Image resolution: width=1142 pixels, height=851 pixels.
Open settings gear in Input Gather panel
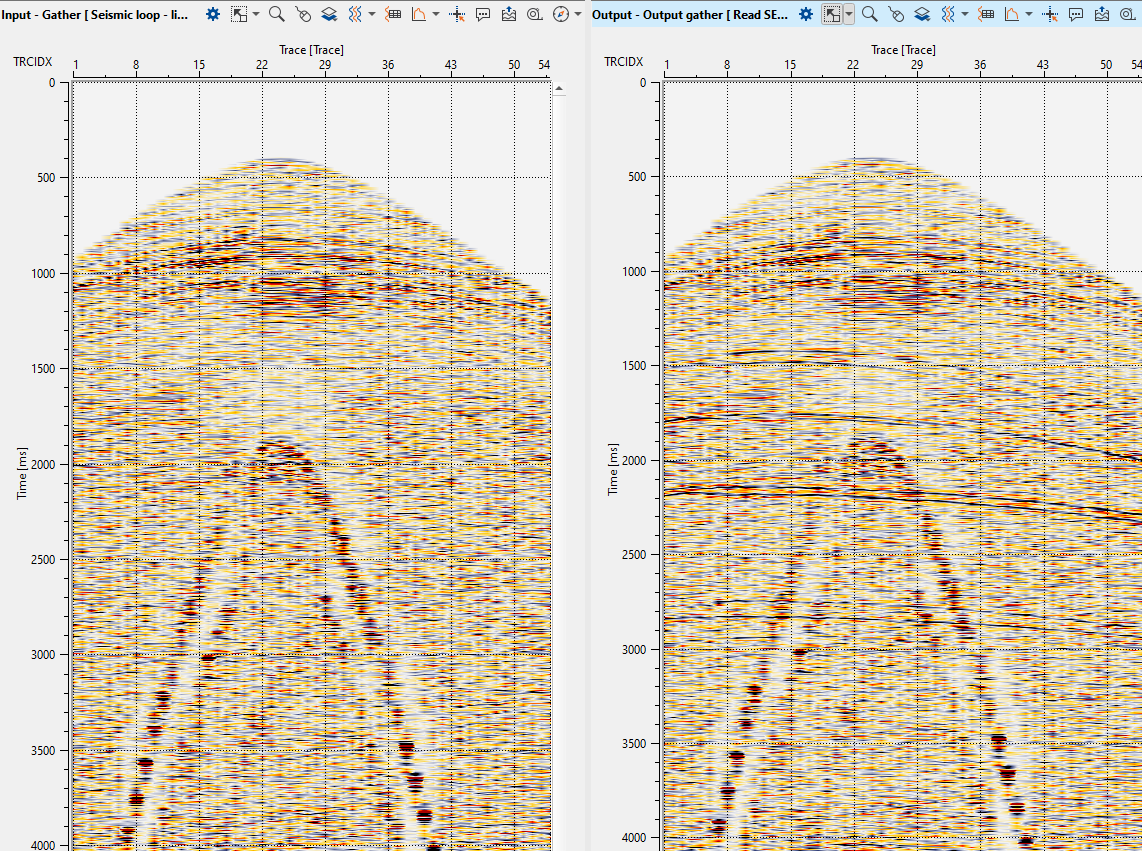coord(213,14)
